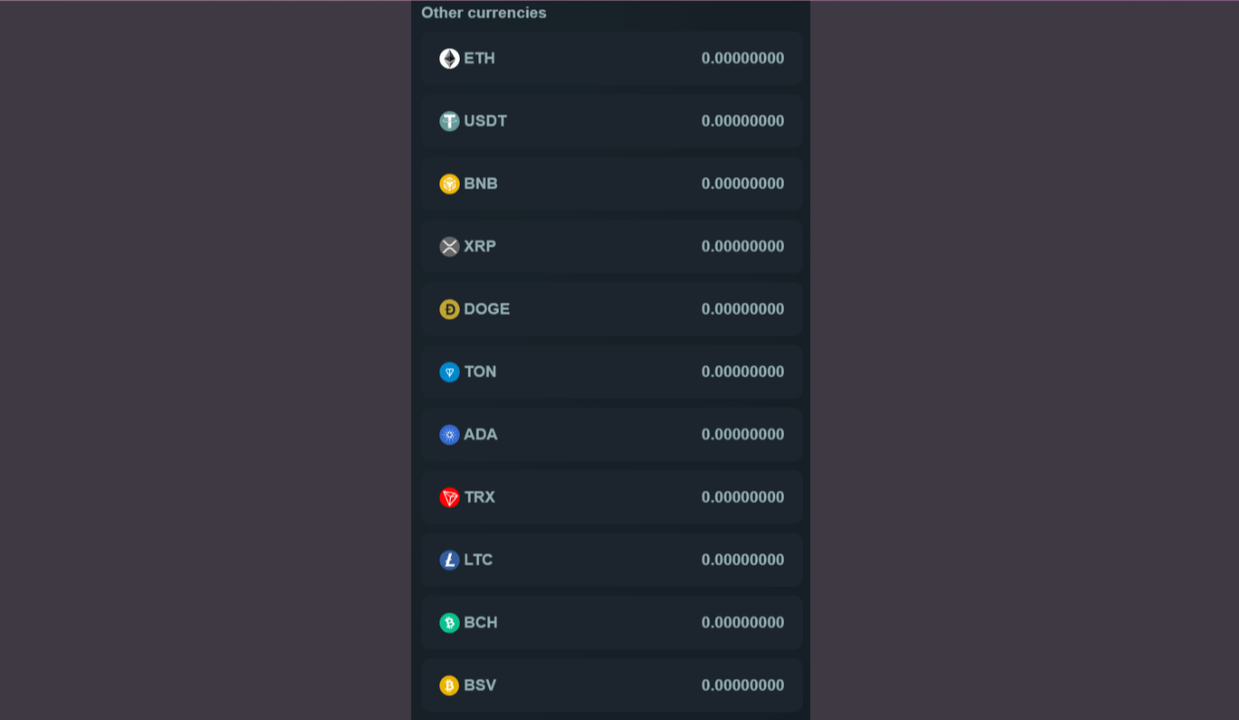Choose the DOGE currency label

pyautogui.click(x=486, y=309)
